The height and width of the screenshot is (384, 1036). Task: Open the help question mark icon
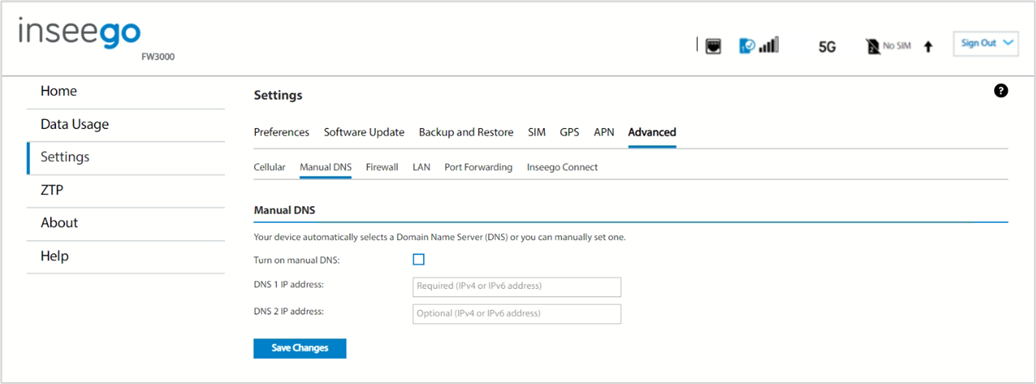click(1001, 91)
